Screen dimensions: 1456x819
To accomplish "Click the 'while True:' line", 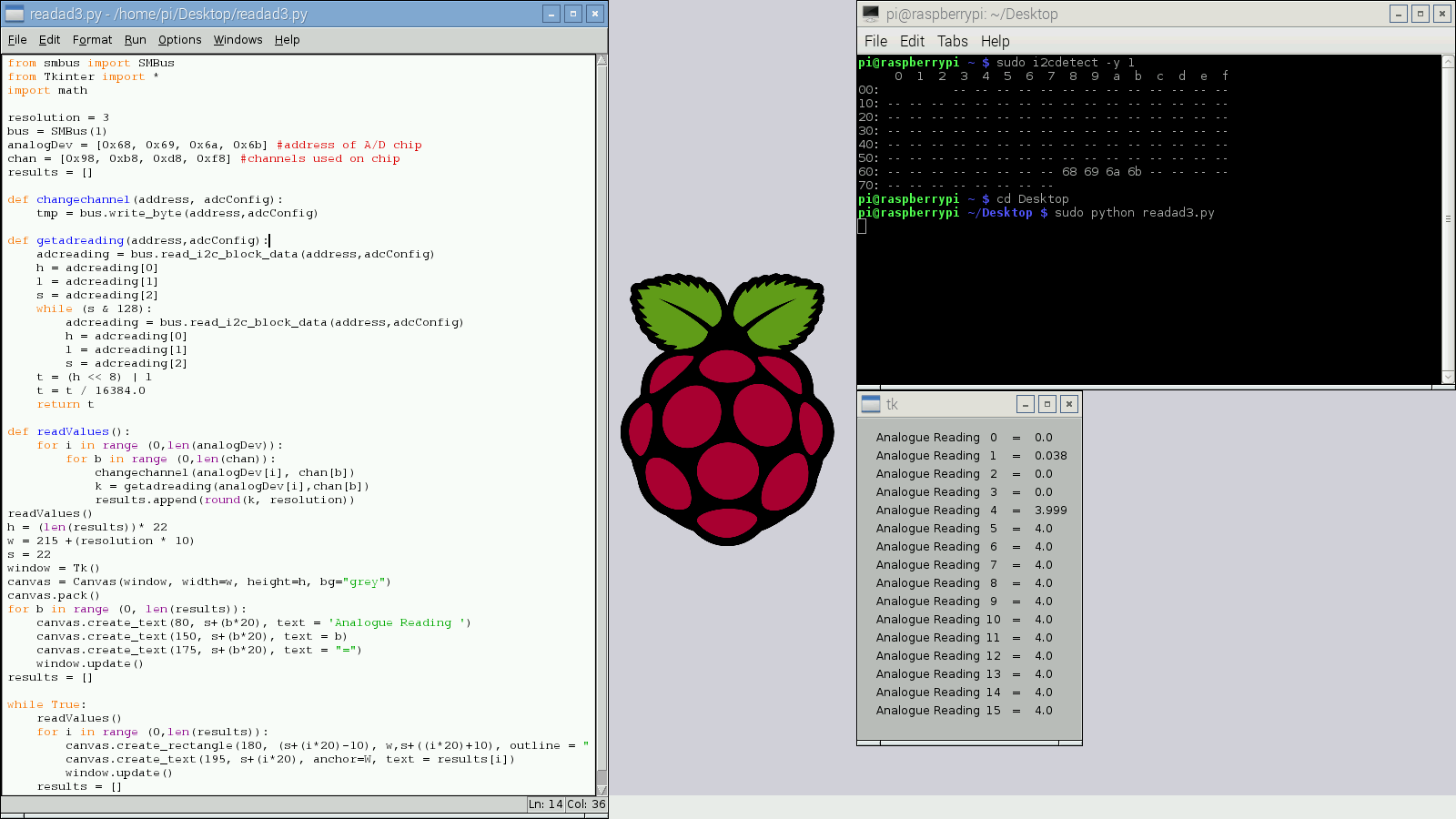I will tap(47, 704).
